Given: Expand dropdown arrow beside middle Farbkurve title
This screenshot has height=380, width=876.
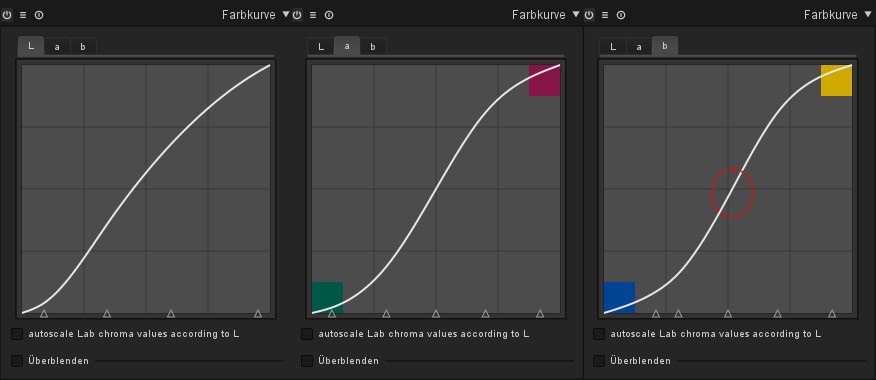Looking at the screenshot, I should pos(577,14).
